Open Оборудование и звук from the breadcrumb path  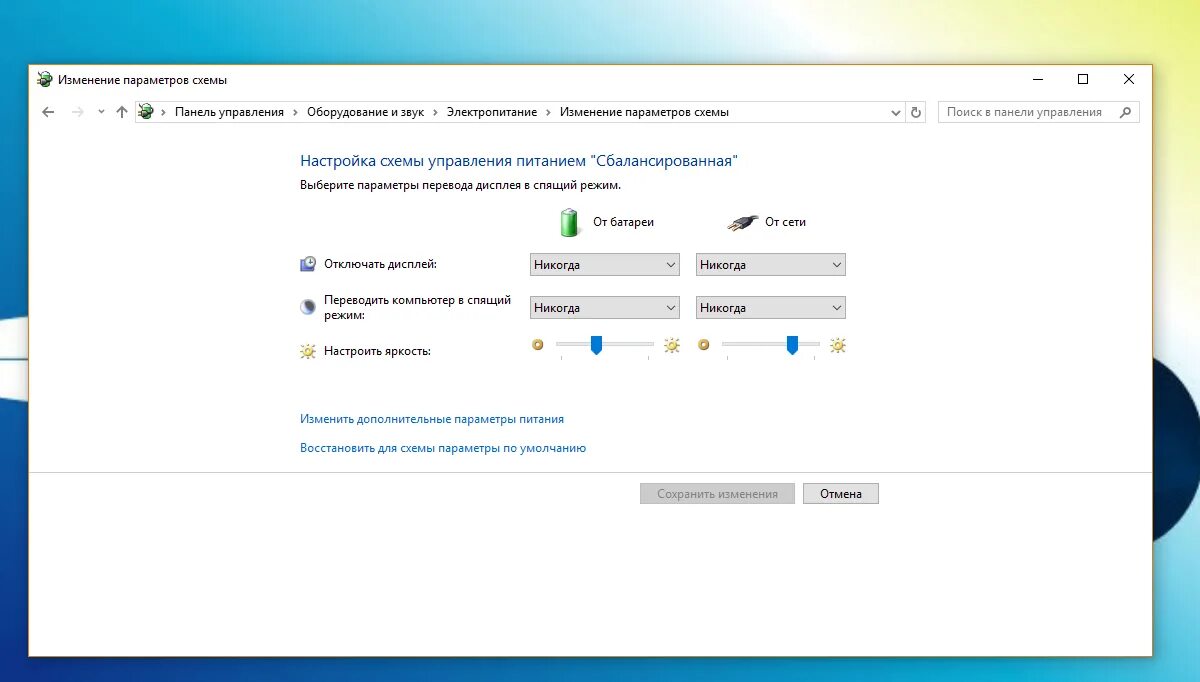(367, 112)
